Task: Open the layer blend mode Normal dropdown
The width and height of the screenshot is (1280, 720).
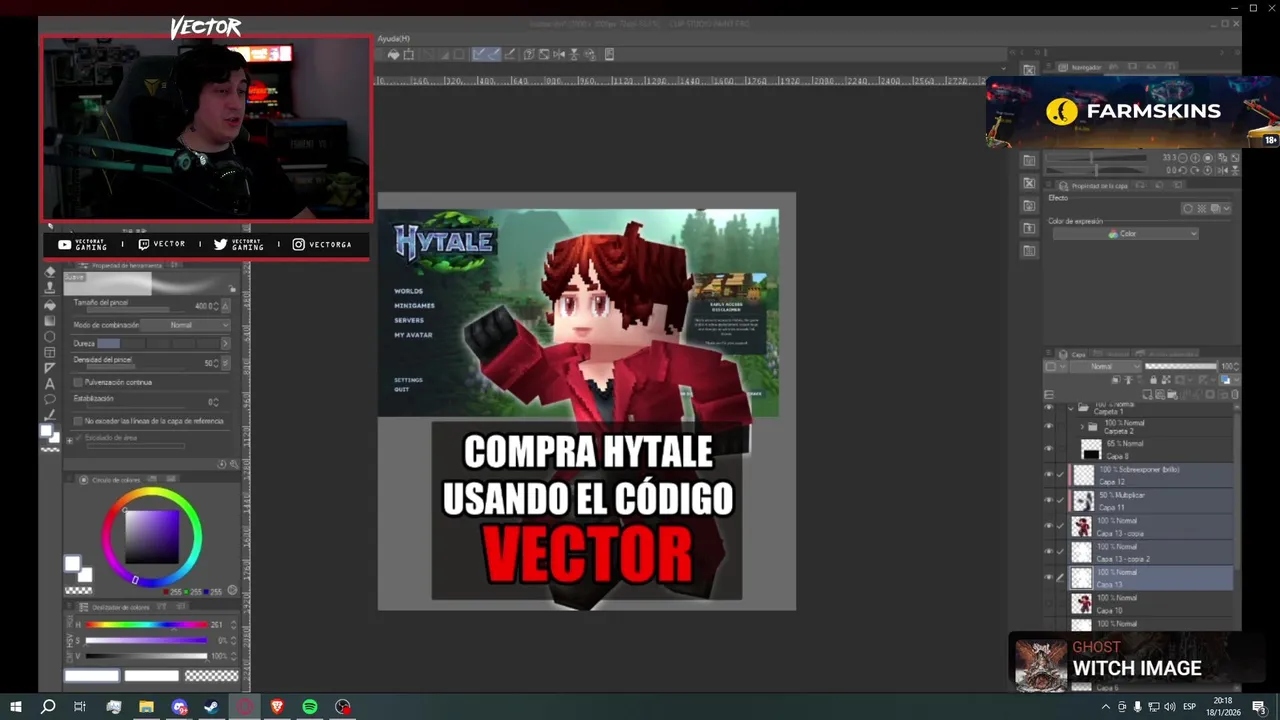Action: [x=1106, y=366]
